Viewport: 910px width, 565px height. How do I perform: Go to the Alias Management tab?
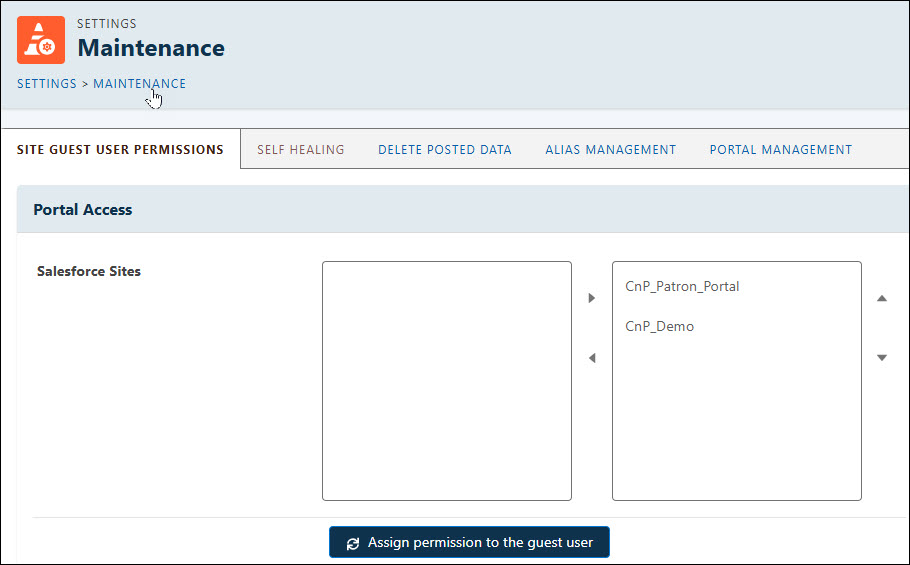(x=611, y=150)
